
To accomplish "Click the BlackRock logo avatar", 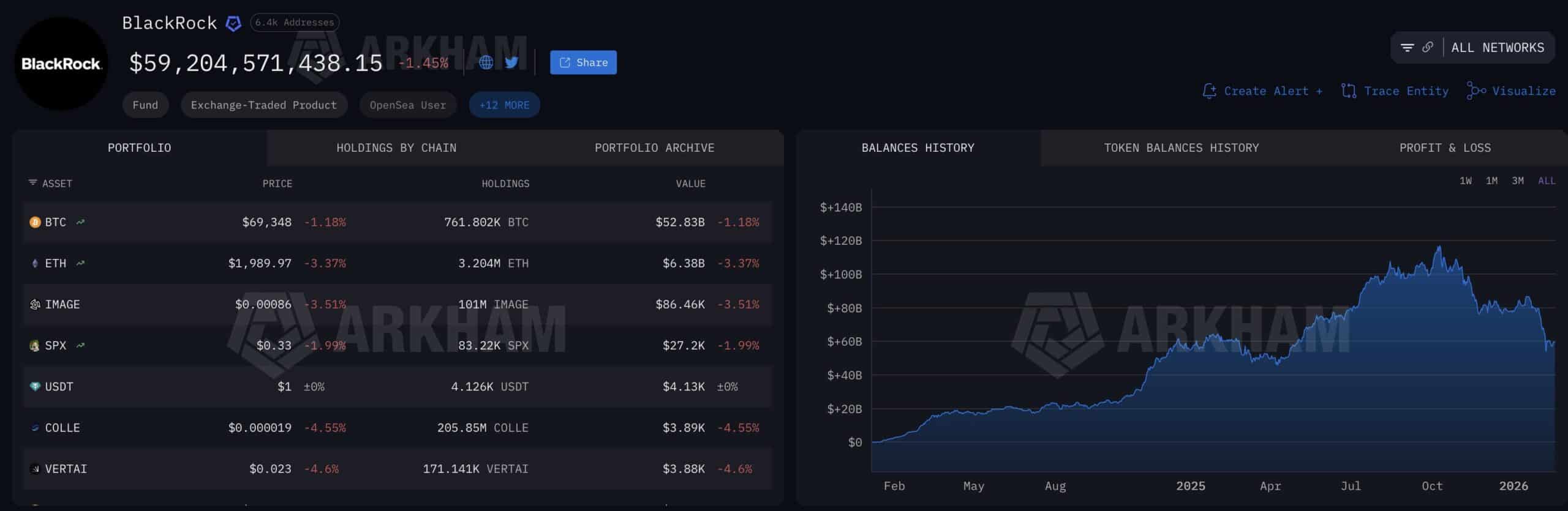I will (x=61, y=64).
